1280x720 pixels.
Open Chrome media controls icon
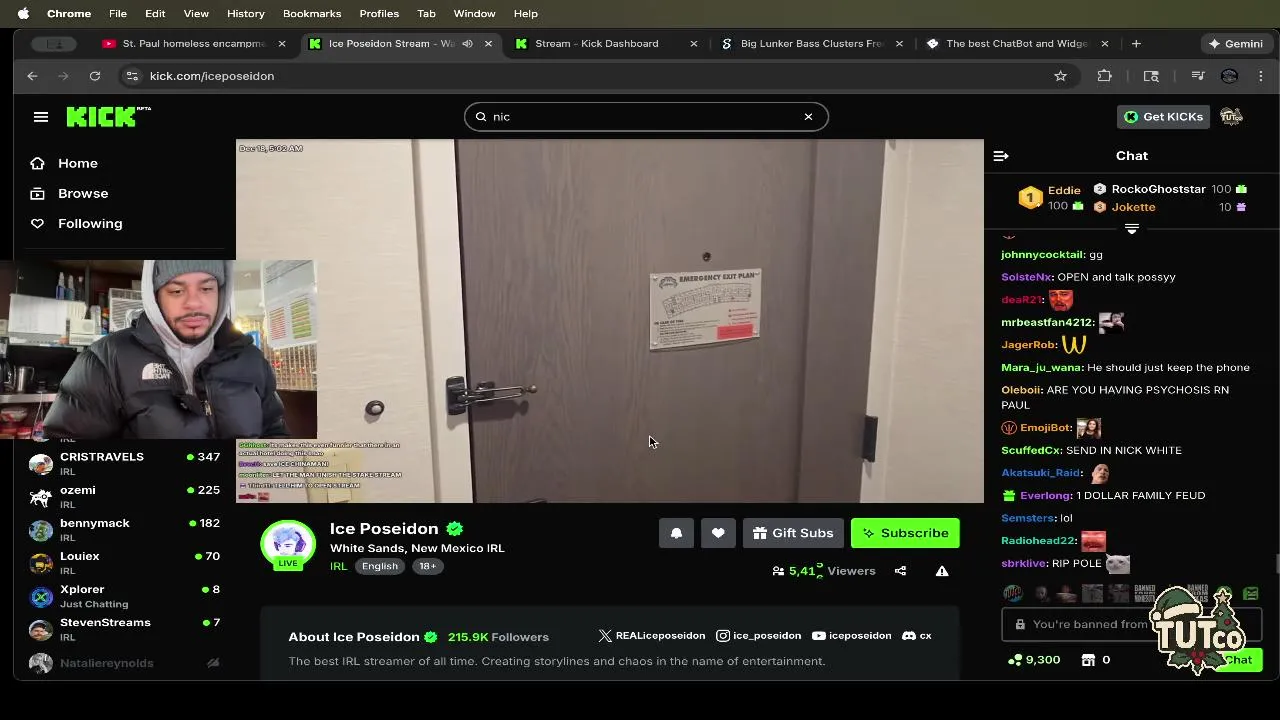(1198, 76)
